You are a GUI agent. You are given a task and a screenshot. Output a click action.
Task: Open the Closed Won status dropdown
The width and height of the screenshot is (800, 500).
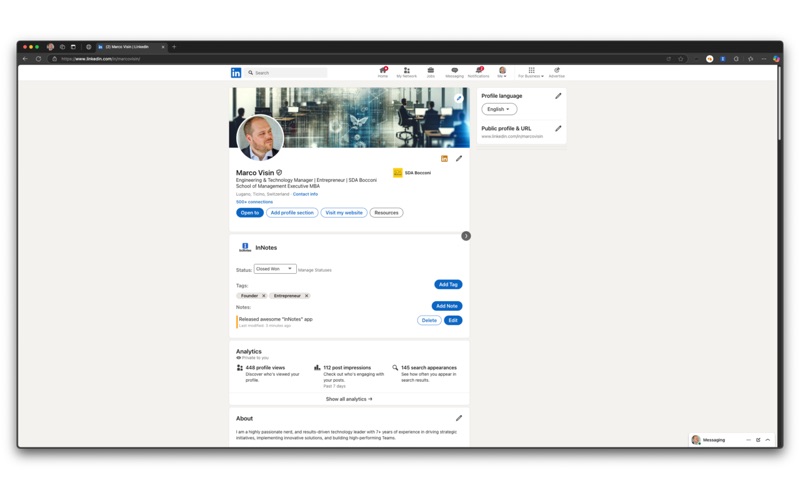tap(275, 269)
